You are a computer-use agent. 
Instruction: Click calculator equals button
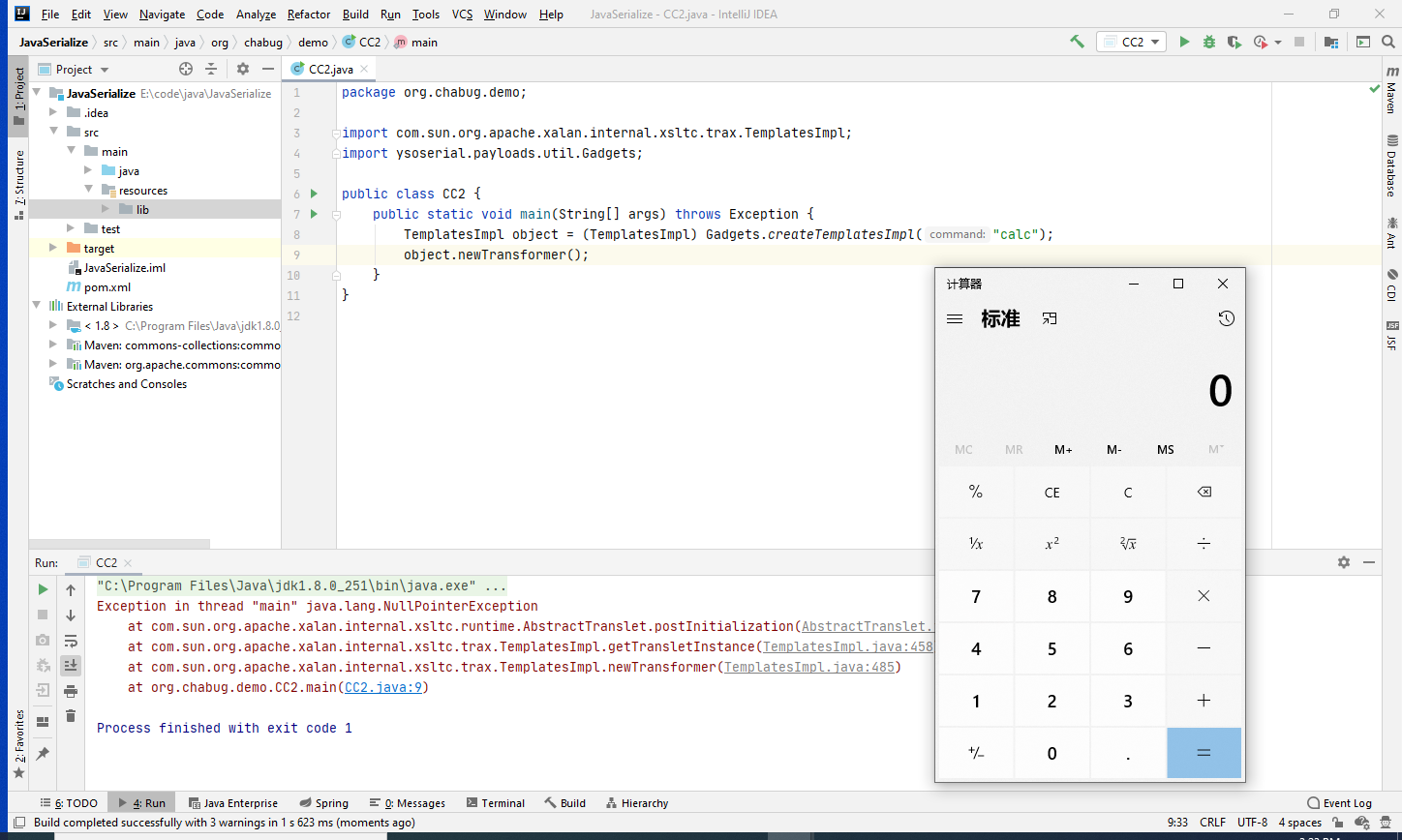(x=1204, y=753)
